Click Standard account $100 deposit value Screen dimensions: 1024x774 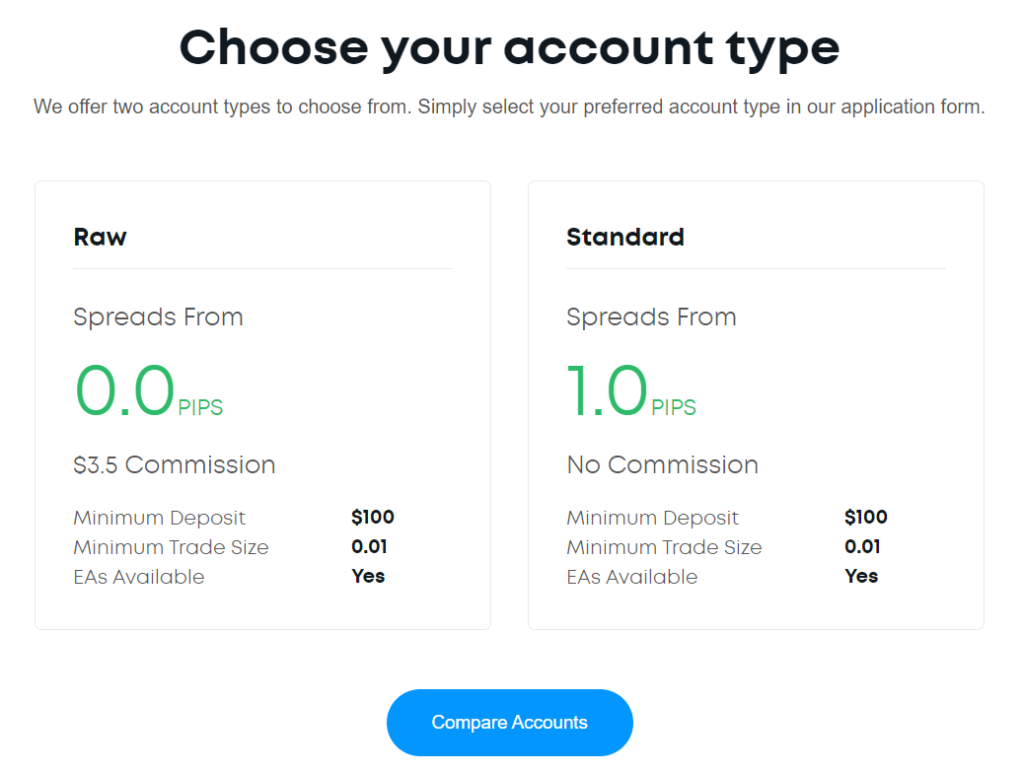[x=865, y=517]
